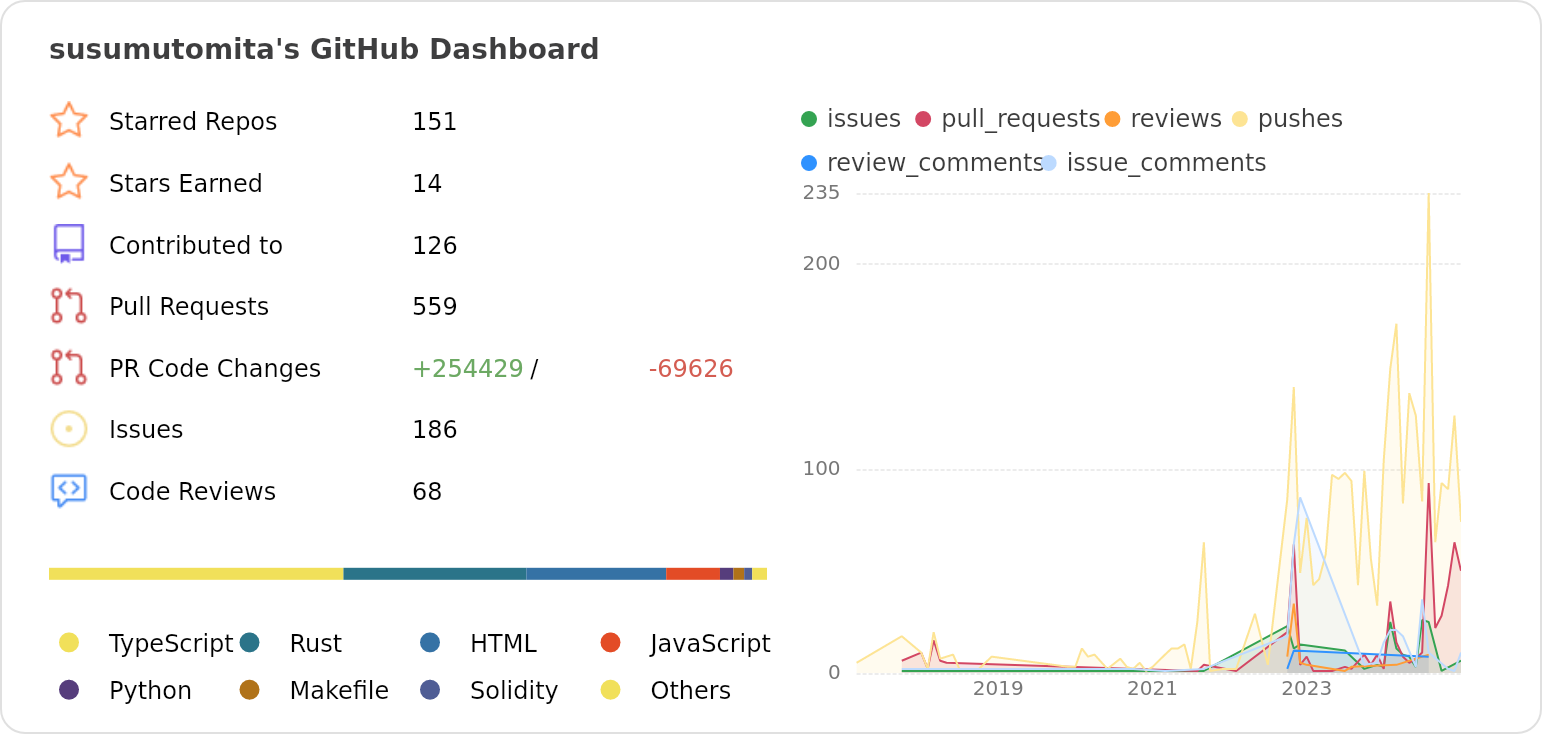The width and height of the screenshot is (1542, 734).
Task: Click the Code Reviews value 68
Action: [x=427, y=492]
